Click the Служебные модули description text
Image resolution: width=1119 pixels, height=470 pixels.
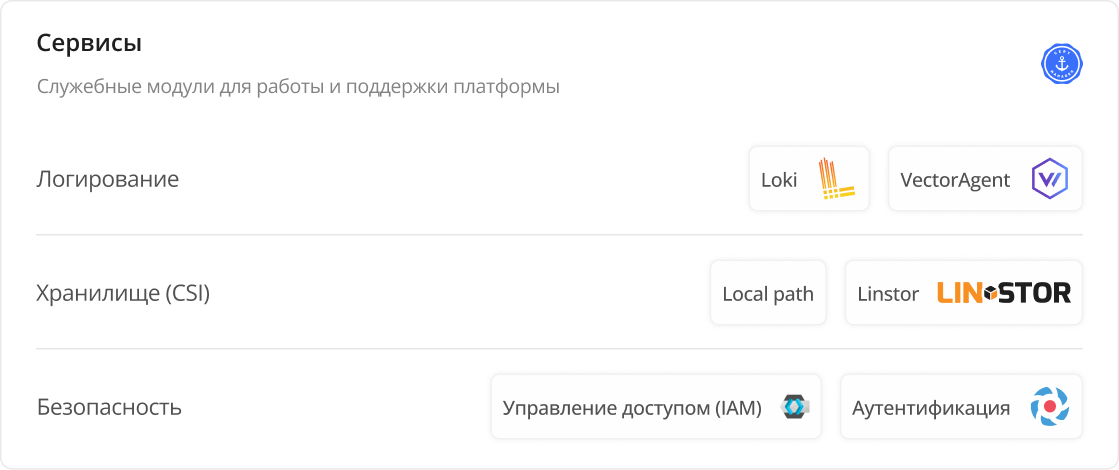pos(298,87)
